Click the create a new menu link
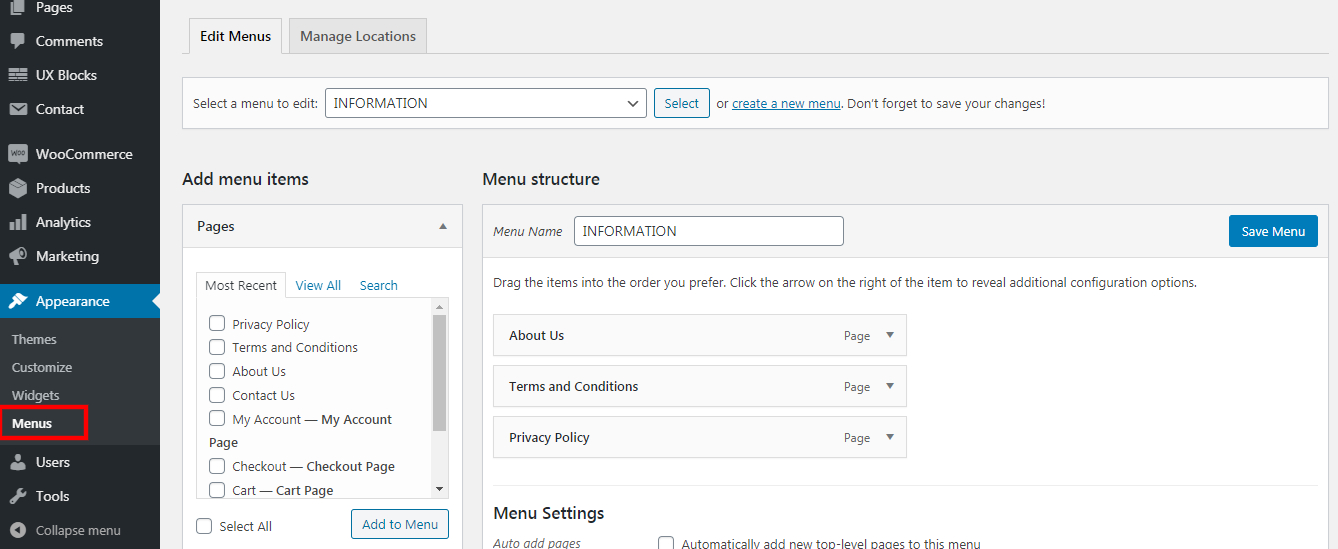 (786, 103)
